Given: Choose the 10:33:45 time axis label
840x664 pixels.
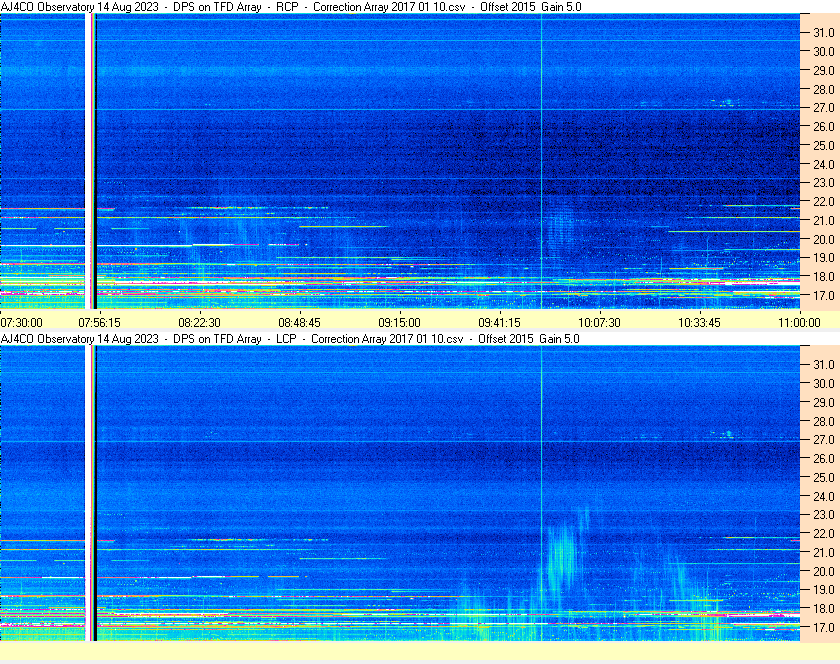Looking at the screenshot, I should point(700,323).
